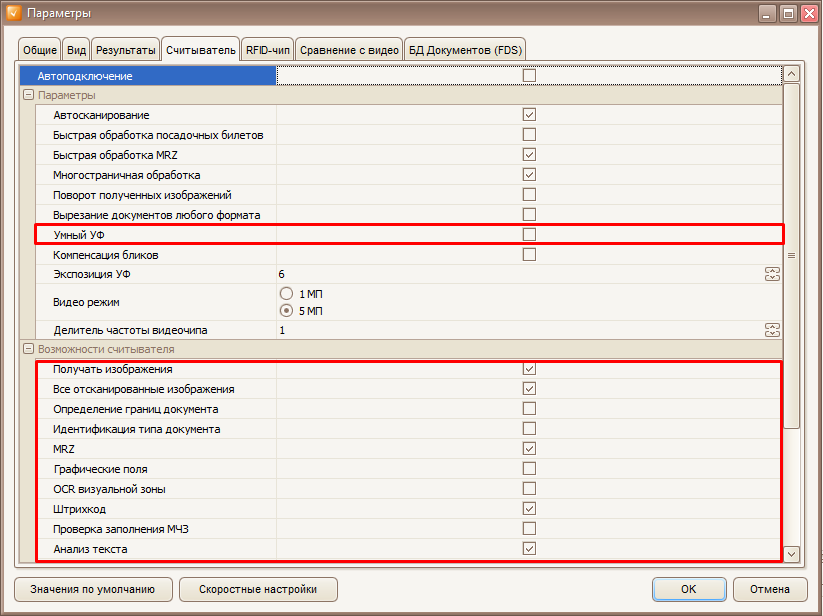Open the Сравнение с видео tab
Viewport: 823px width, 616px height.
click(349, 50)
